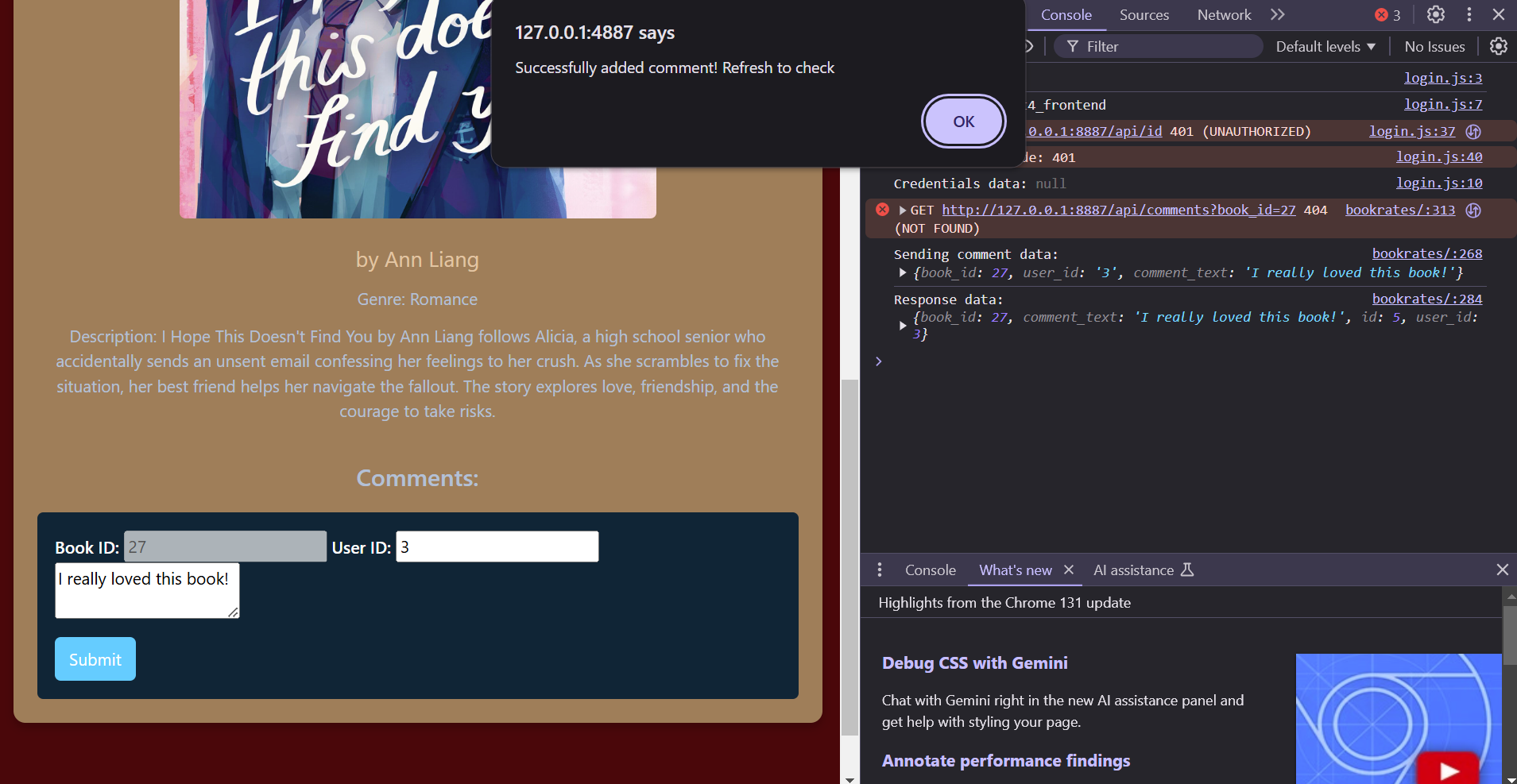Open the drawer three-dot menu
The width and height of the screenshot is (1517, 784).
click(879, 570)
